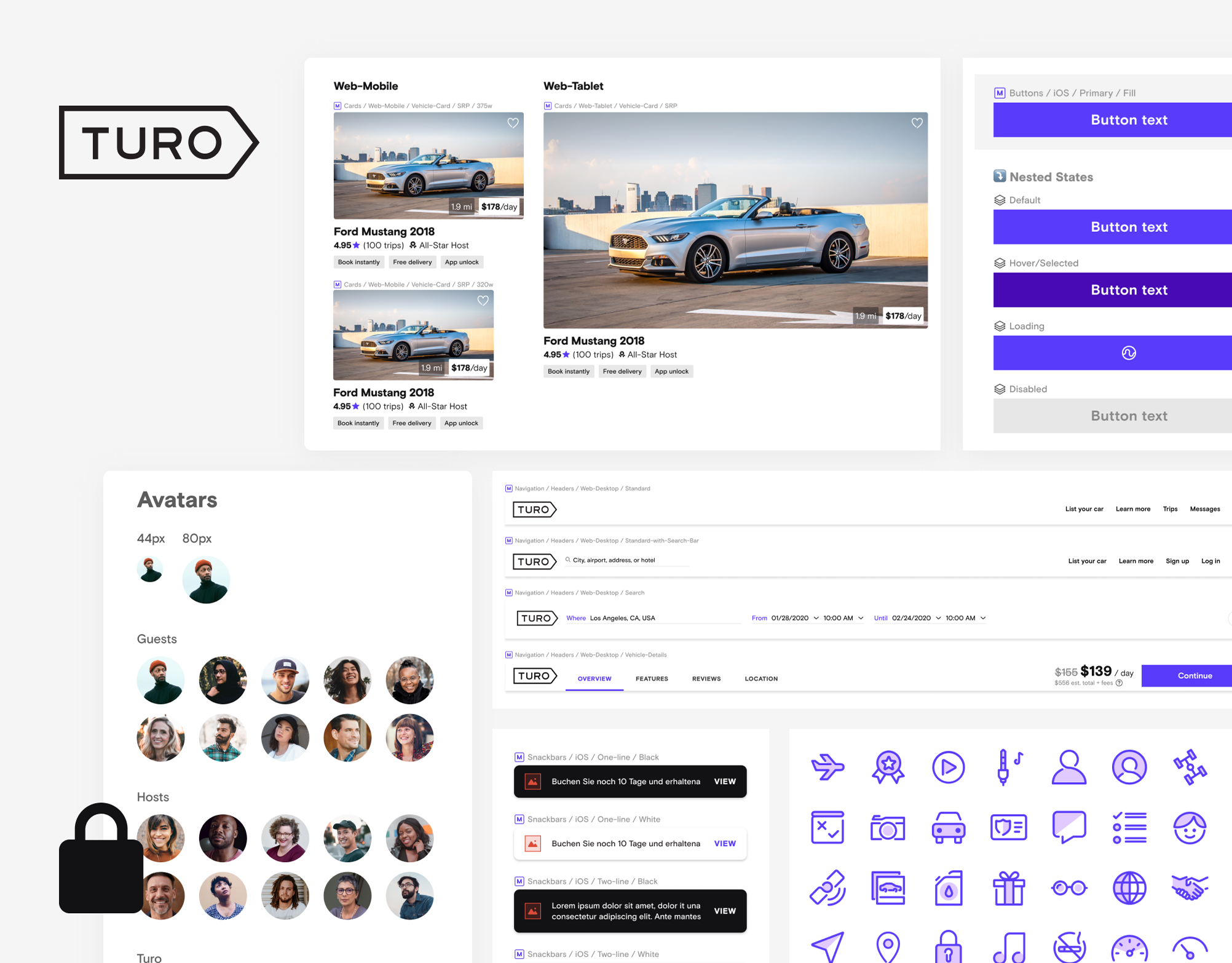Expand the From time 10:00 AM dropdown
This screenshot has width=1232, height=963.
(843, 618)
